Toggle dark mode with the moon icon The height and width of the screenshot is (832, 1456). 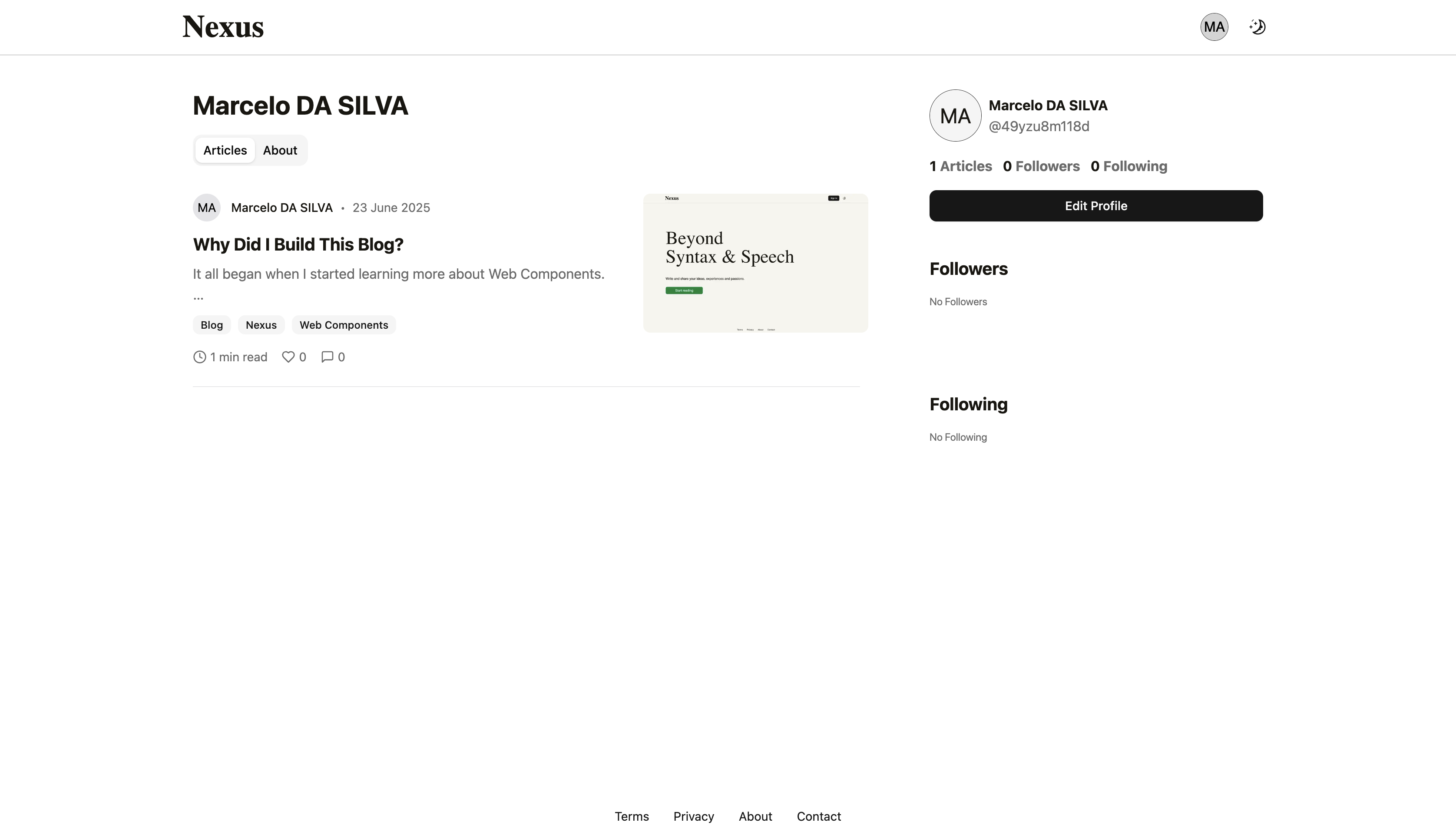1257,27
